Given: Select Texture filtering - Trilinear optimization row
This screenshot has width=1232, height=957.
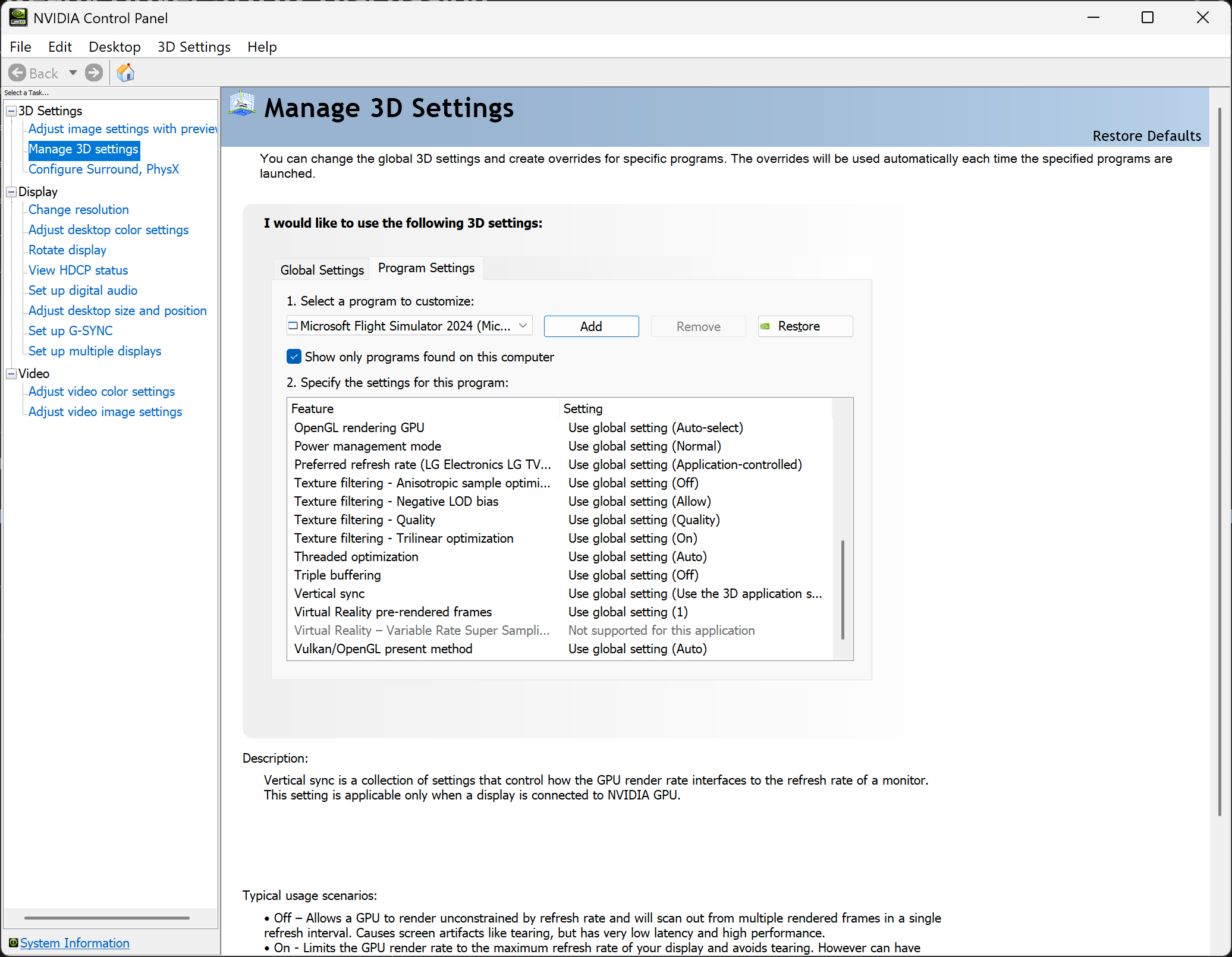Looking at the screenshot, I should click(560, 539).
